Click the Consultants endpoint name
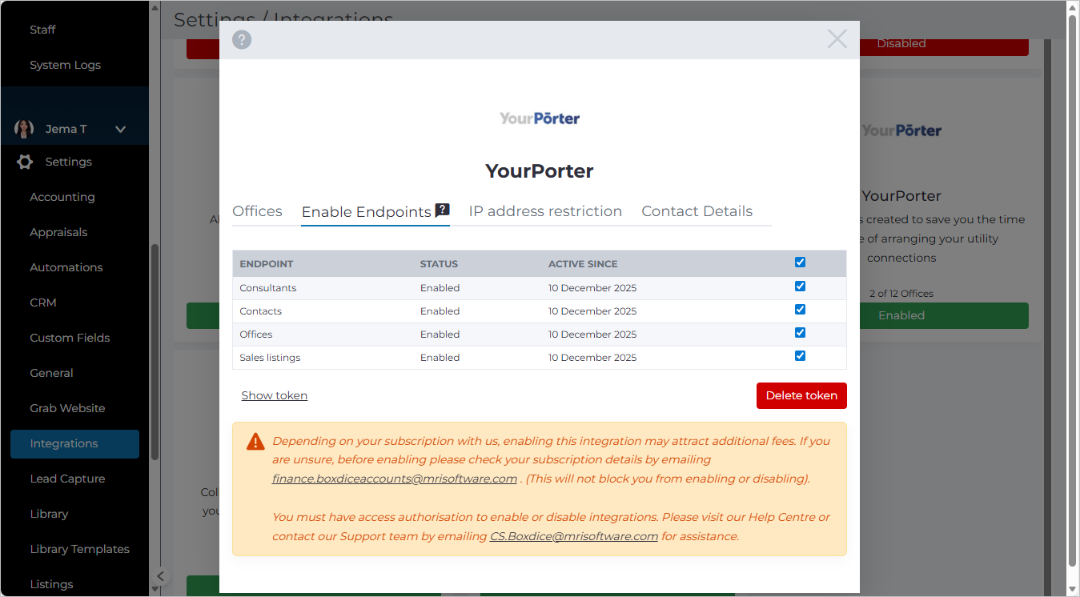1080x597 pixels. [268, 288]
